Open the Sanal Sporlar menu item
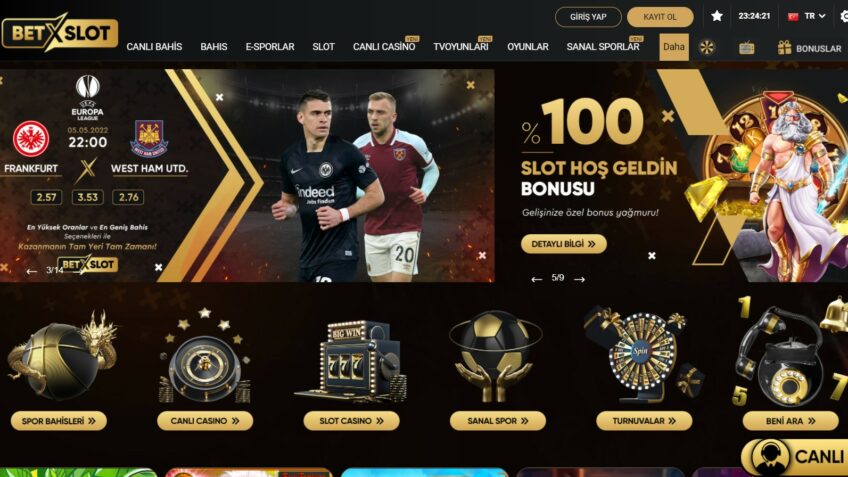848x477 pixels. (x=602, y=47)
